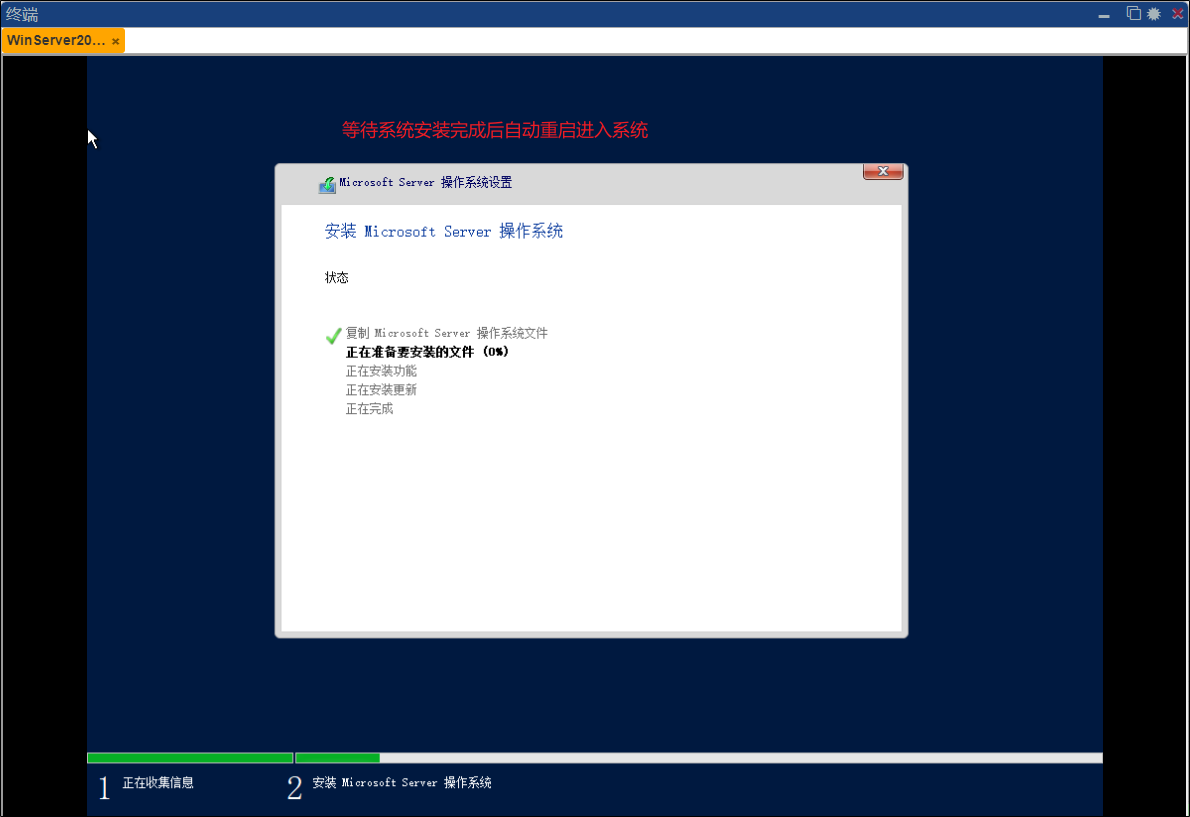The width and height of the screenshot is (1190, 817).
Task: Click the 正在完成 status line
Action: pyautogui.click(x=370, y=409)
